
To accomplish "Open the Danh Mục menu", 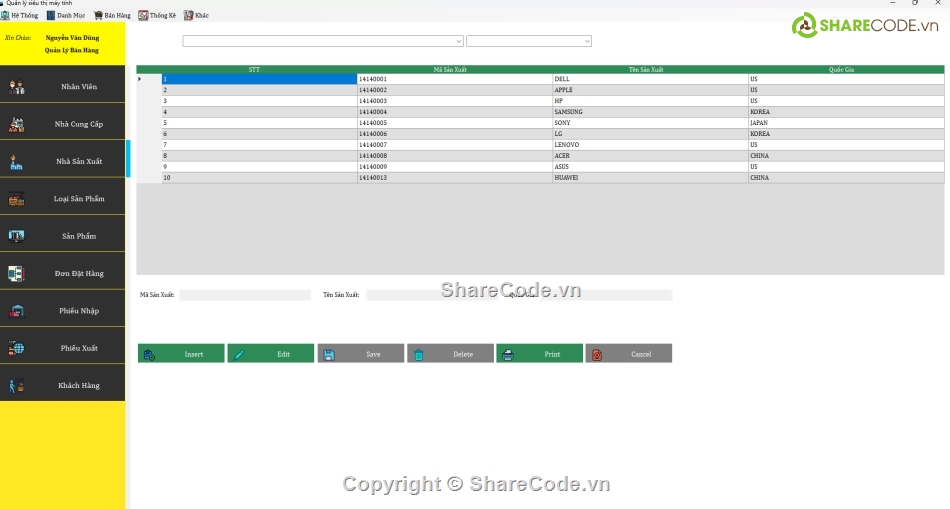I will click(x=66, y=16).
